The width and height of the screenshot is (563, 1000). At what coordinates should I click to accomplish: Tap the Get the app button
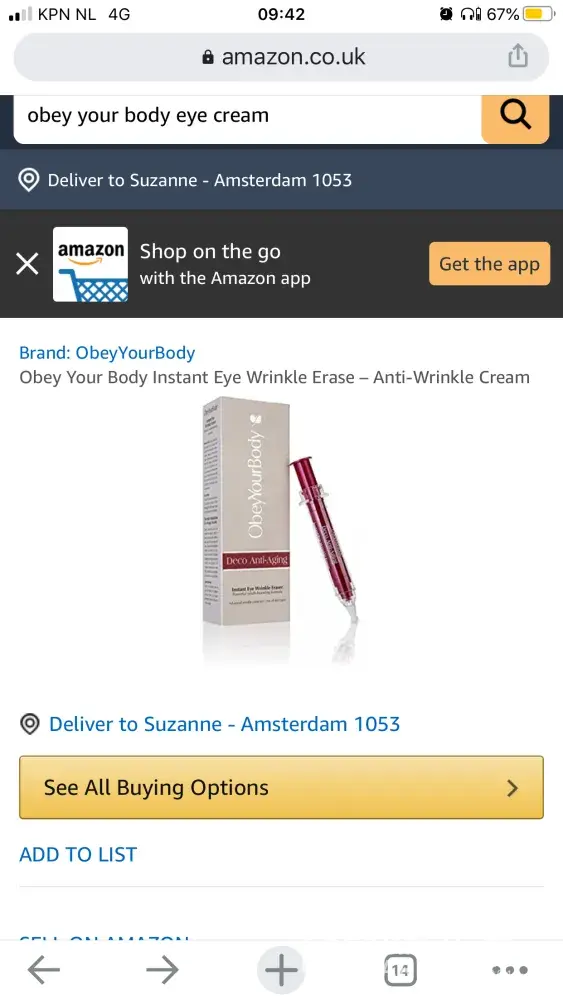(x=489, y=263)
